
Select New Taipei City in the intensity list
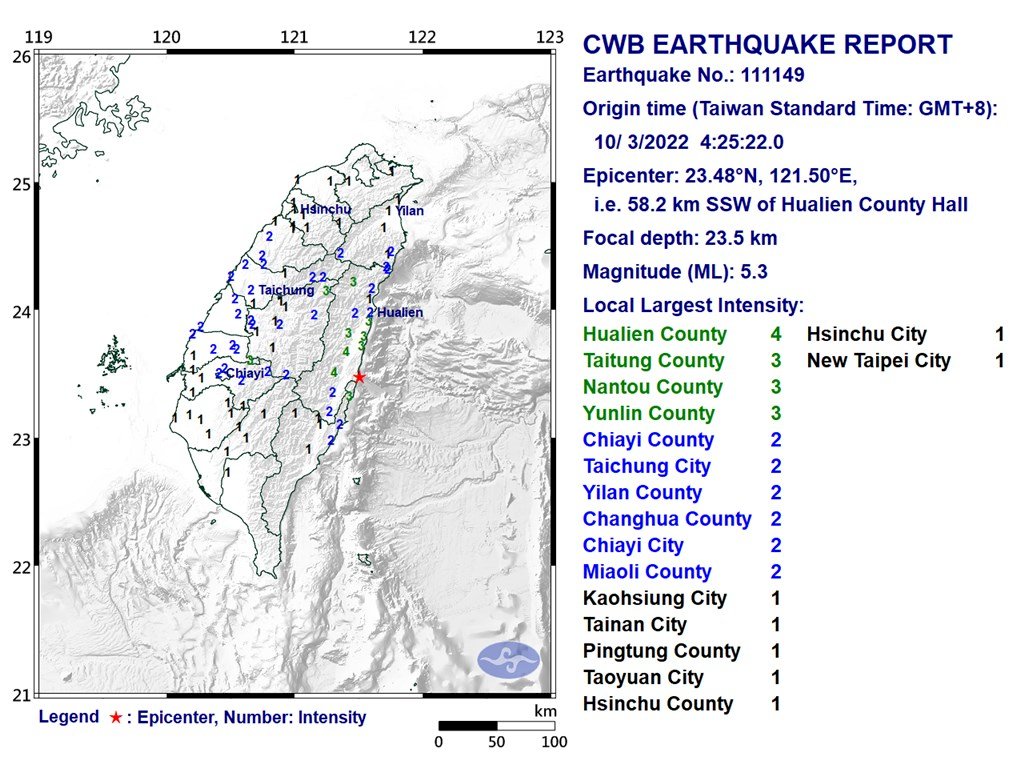click(x=878, y=360)
